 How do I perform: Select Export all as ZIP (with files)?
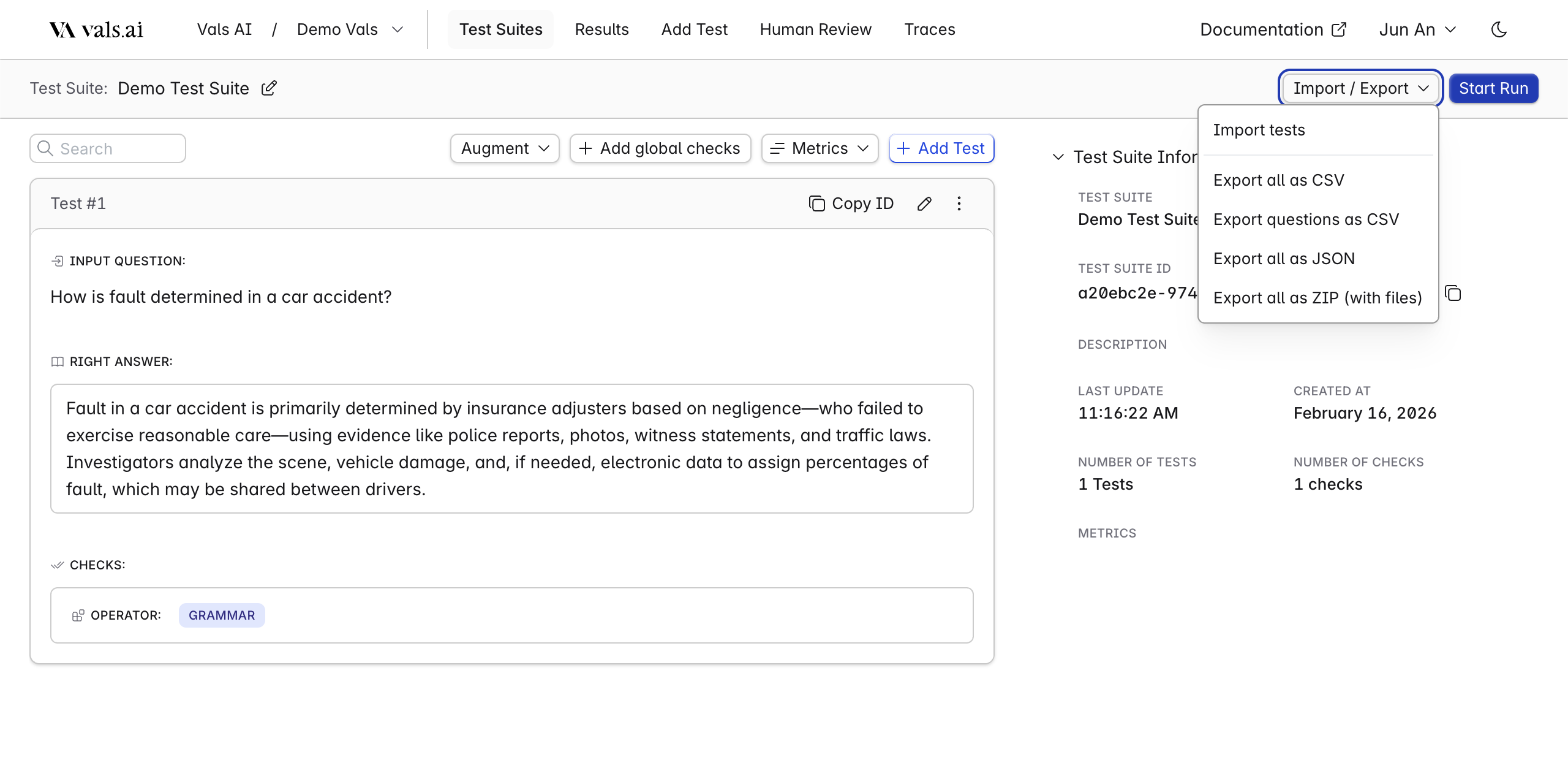(x=1317, y=298)
